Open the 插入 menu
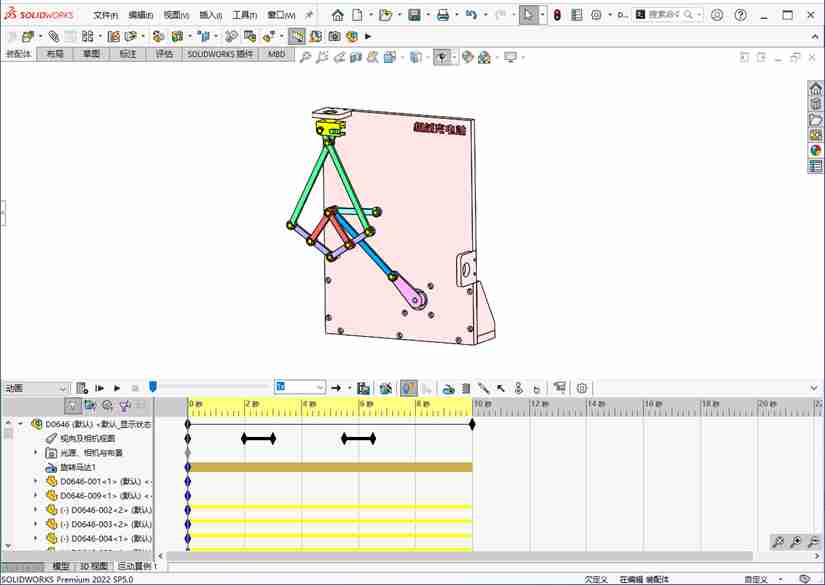The width and height of the screenshot is (825, 585). coord(210,15)
